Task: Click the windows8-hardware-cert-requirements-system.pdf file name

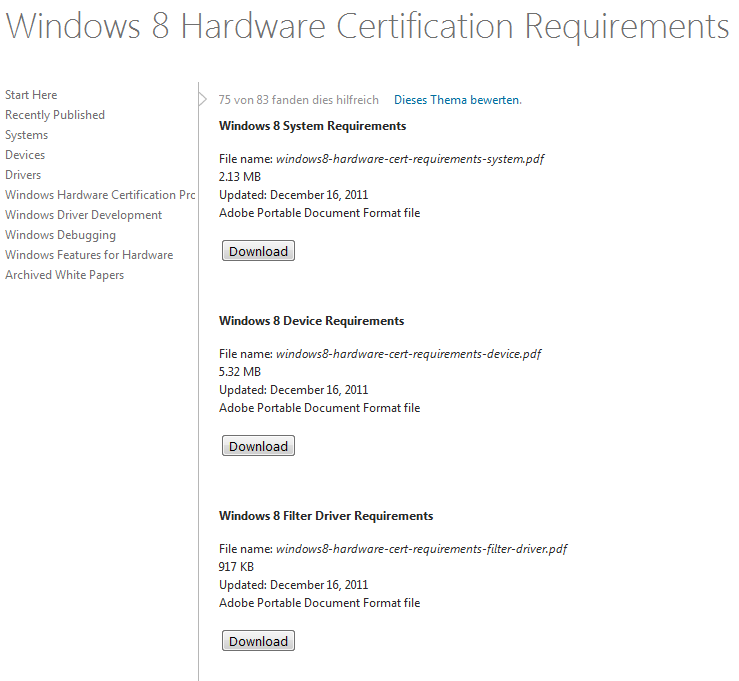Action: tap(410, 159)
